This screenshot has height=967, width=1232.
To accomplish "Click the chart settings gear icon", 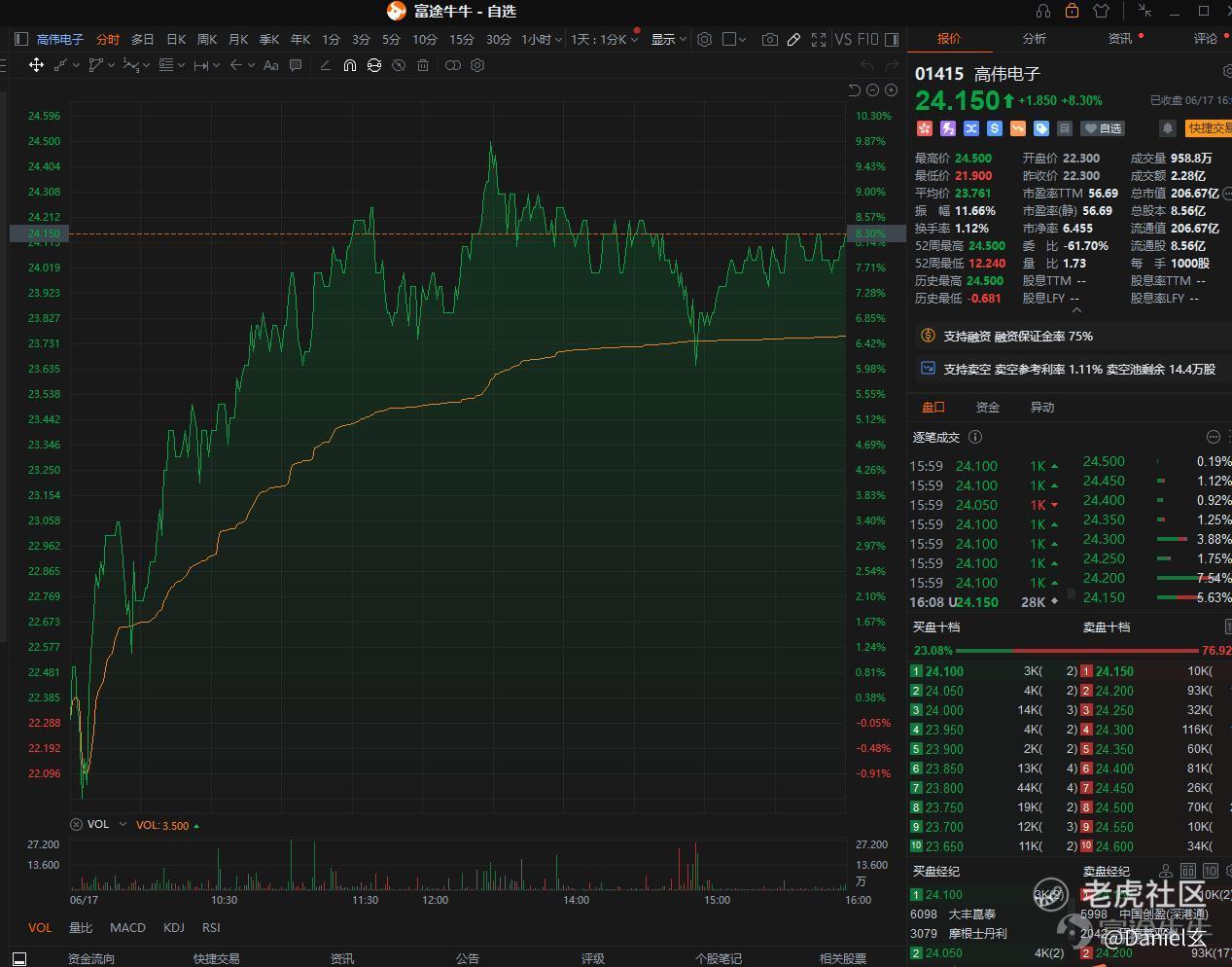I will pos(704,40).
